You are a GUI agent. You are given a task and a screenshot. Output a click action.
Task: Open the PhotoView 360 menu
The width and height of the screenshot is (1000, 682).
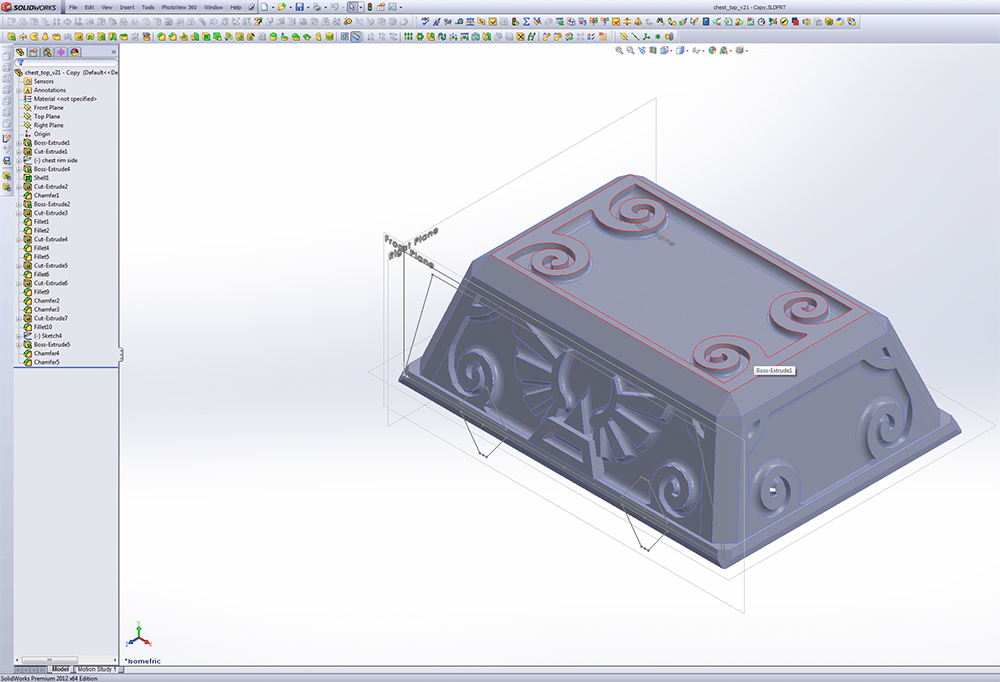click(x=179, y=7)
